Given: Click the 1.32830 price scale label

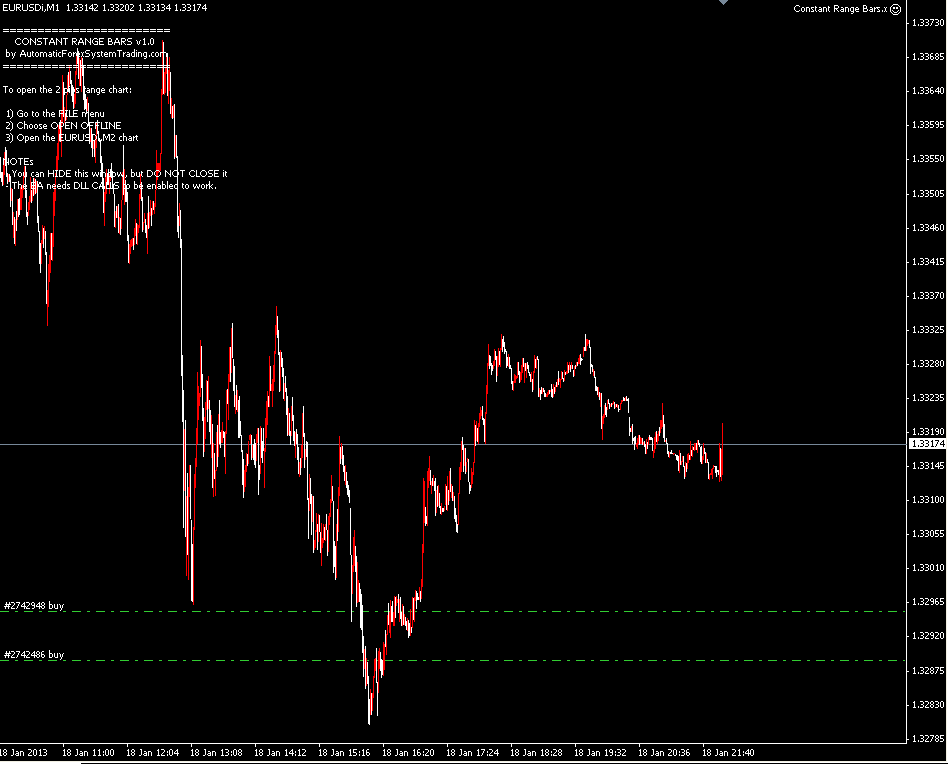Looking at the screenshot, I should tap(928, 705).
